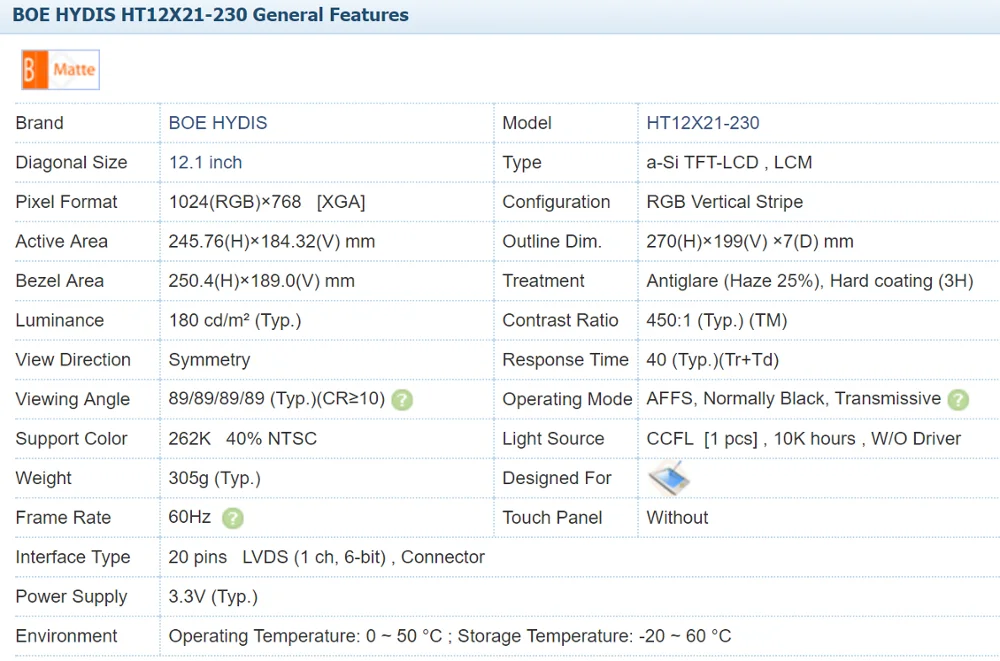1000x661 pixels.
Task: Click the Viewing Angle help icon
Action: tap(402, 400)
